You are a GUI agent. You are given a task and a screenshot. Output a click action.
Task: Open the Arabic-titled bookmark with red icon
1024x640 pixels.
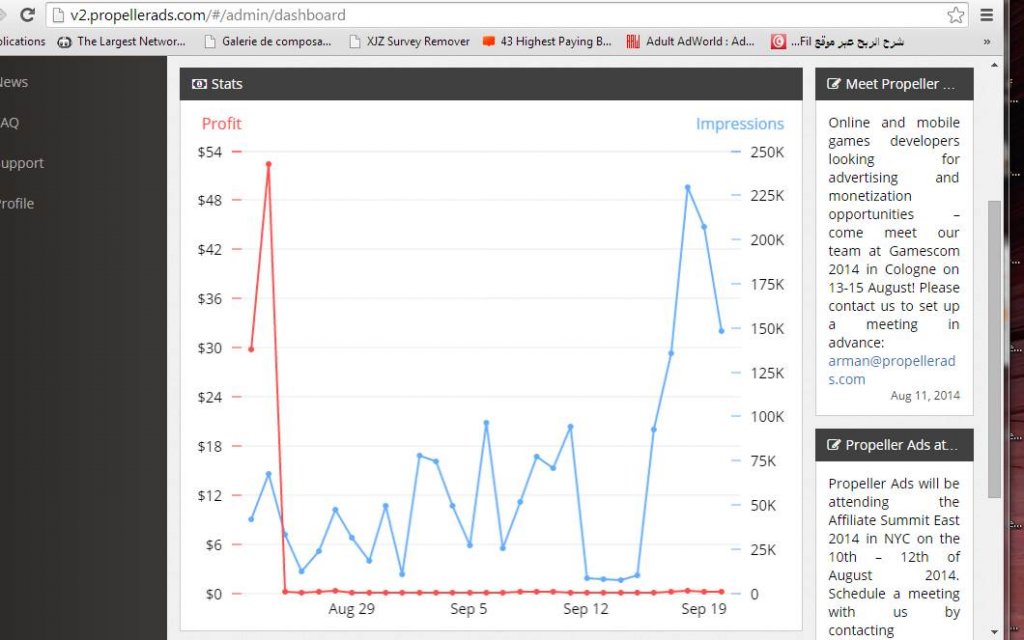click(x=838, y=42)
